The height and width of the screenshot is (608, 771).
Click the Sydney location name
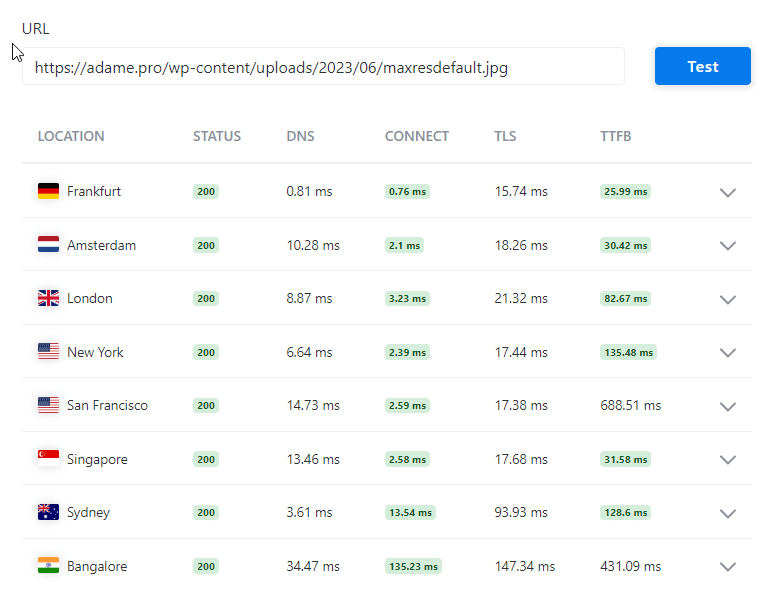coord(89,512)
